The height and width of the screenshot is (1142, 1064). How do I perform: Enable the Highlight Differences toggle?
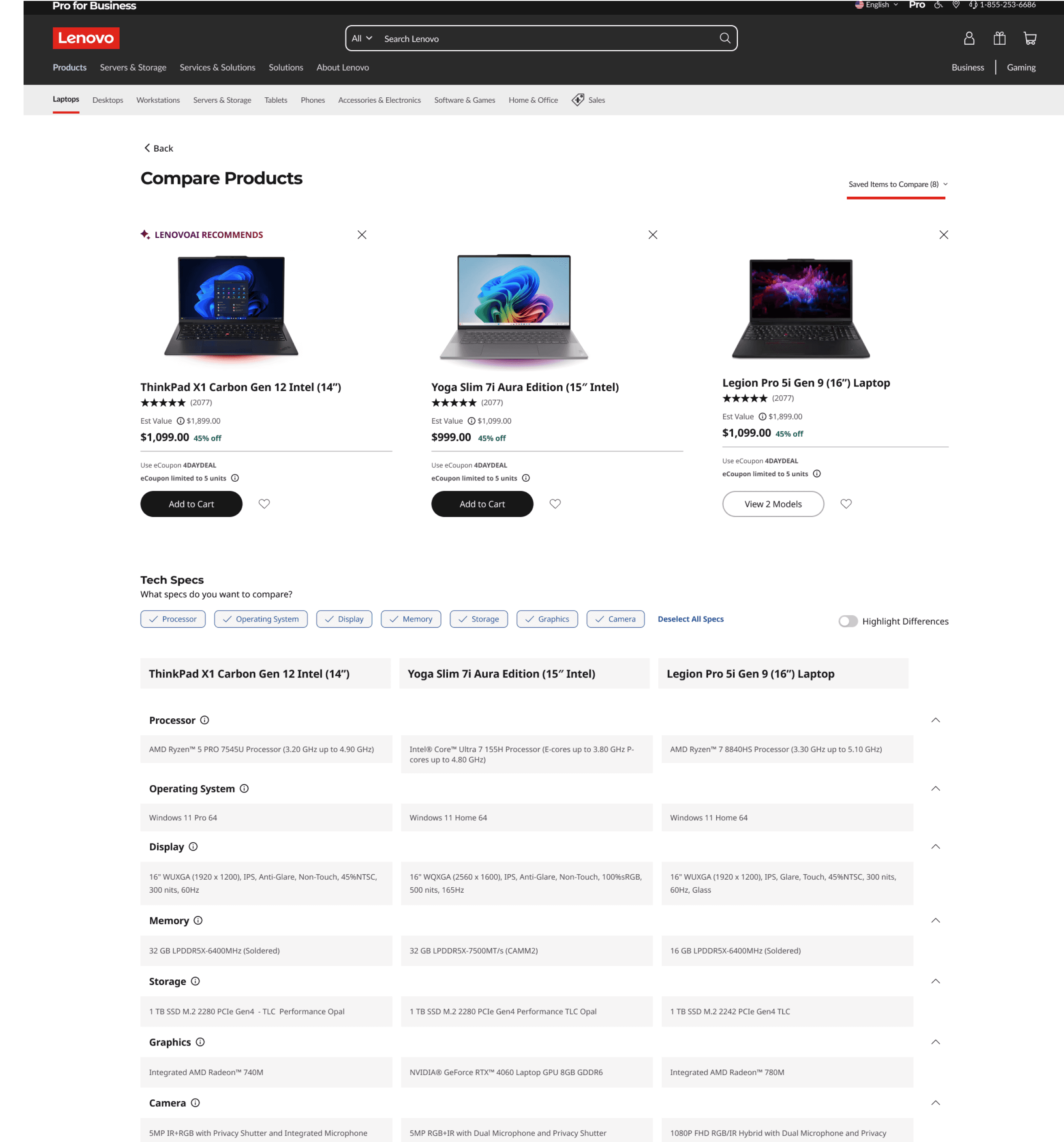[848, 621]
